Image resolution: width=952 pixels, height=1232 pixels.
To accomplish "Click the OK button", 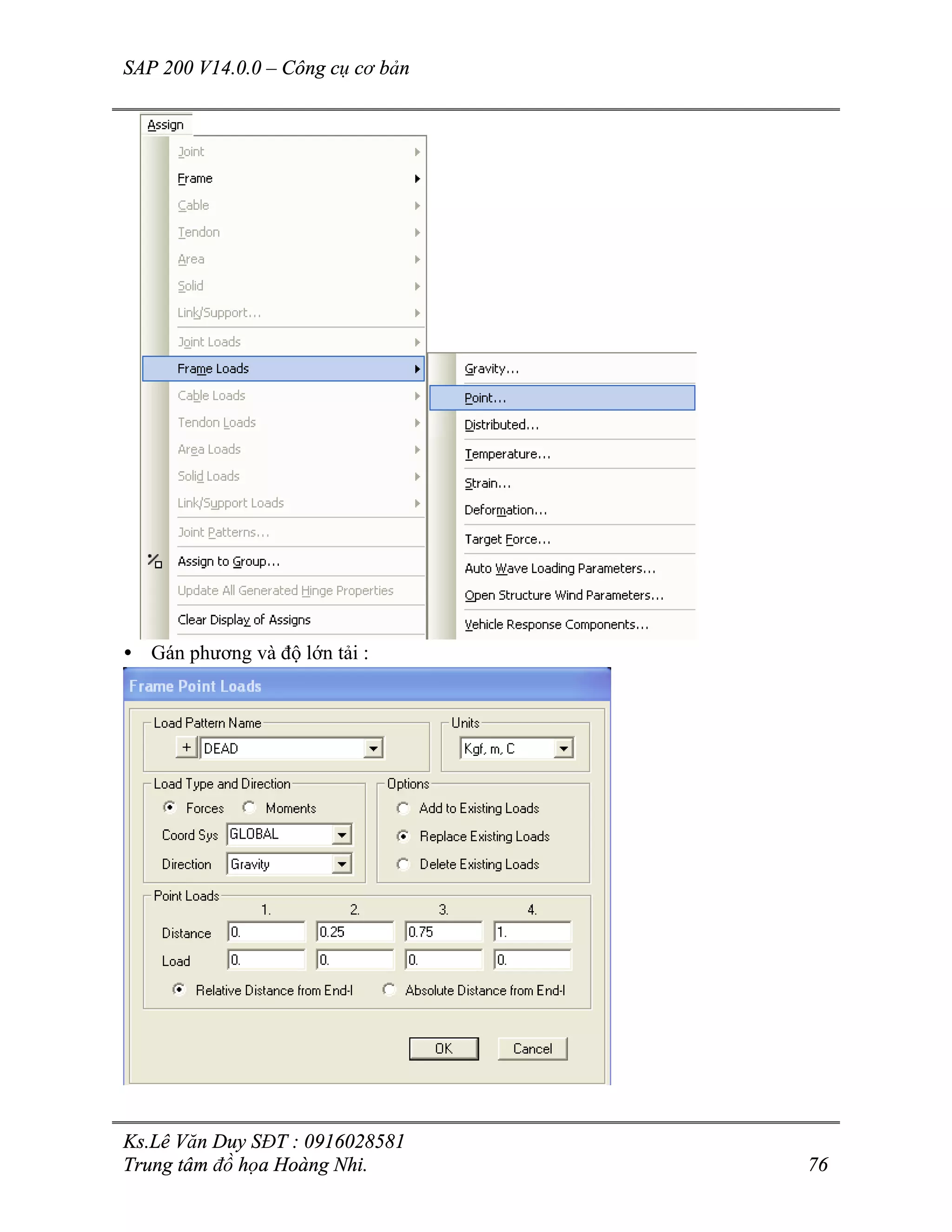I will click(444, 1049).
